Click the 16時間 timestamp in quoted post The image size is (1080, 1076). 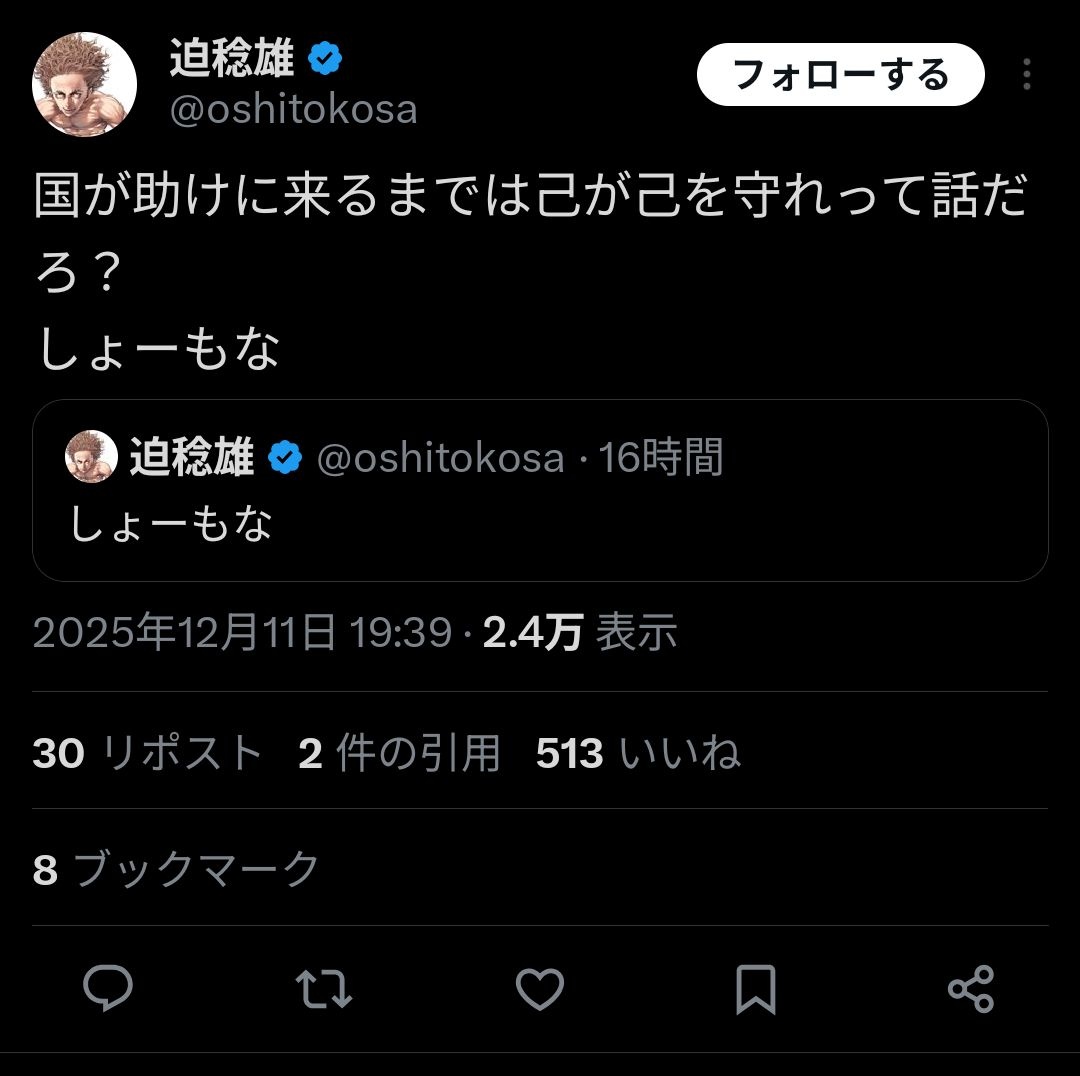(660, 459)
